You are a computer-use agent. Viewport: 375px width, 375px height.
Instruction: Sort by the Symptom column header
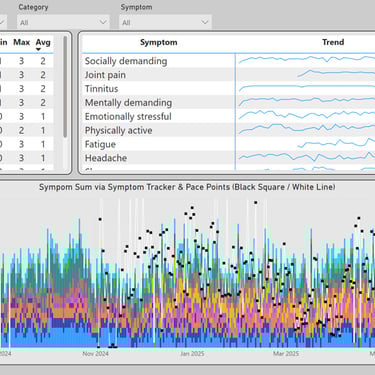(x=159, y=42)
